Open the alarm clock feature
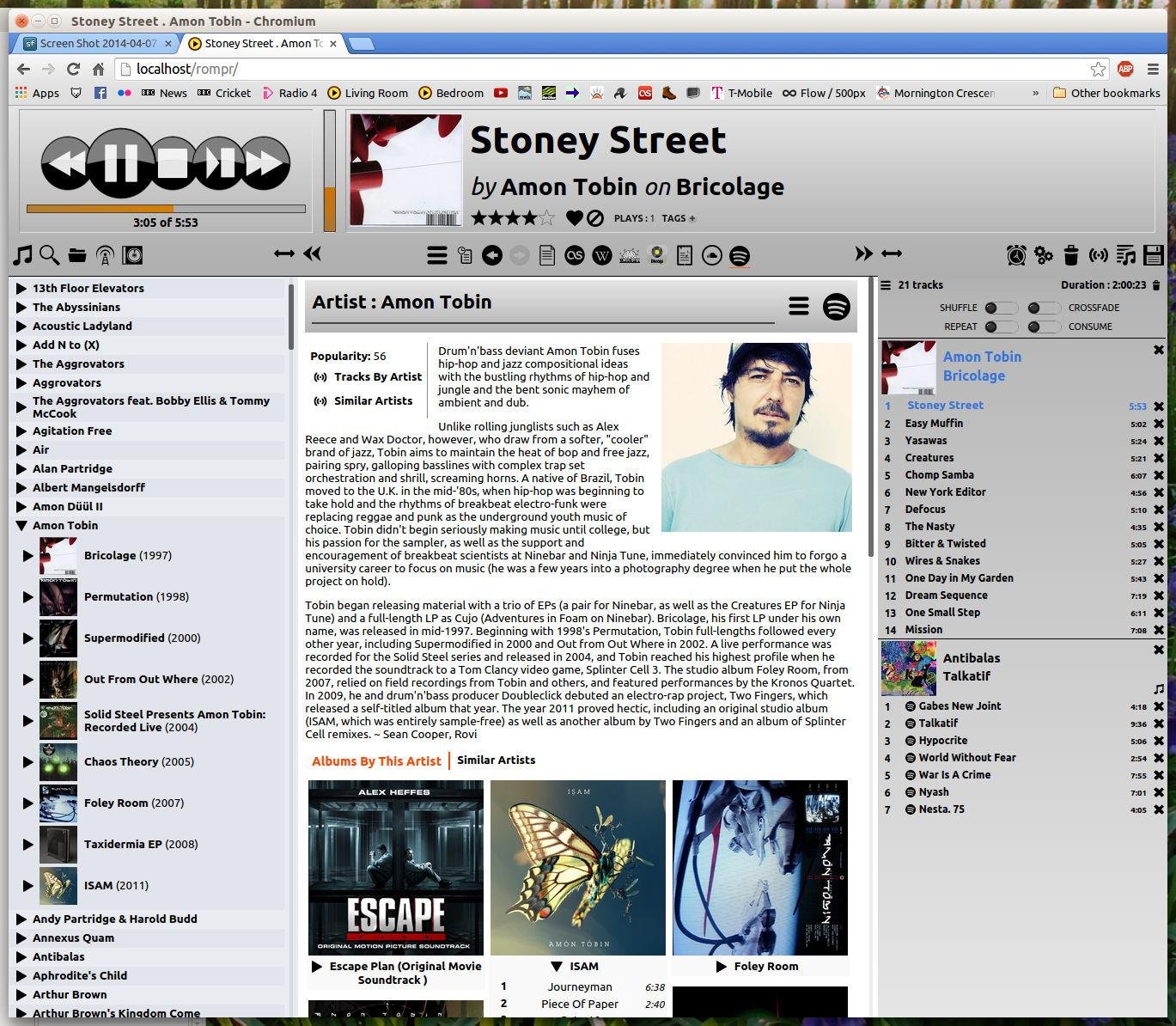This screenshot has height=1026, width=1176. coord(1015,255)
